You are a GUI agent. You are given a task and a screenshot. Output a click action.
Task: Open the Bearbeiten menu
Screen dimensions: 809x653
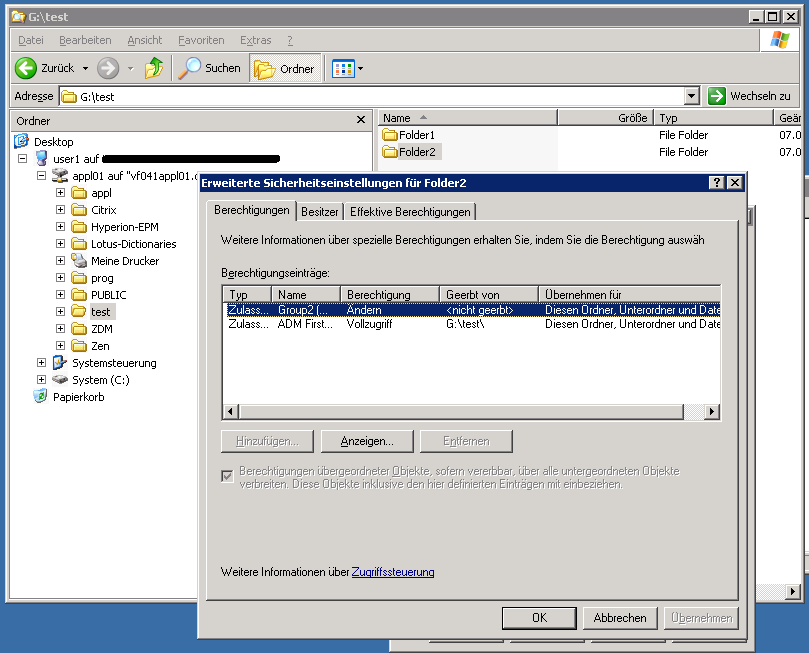[85, 40]
